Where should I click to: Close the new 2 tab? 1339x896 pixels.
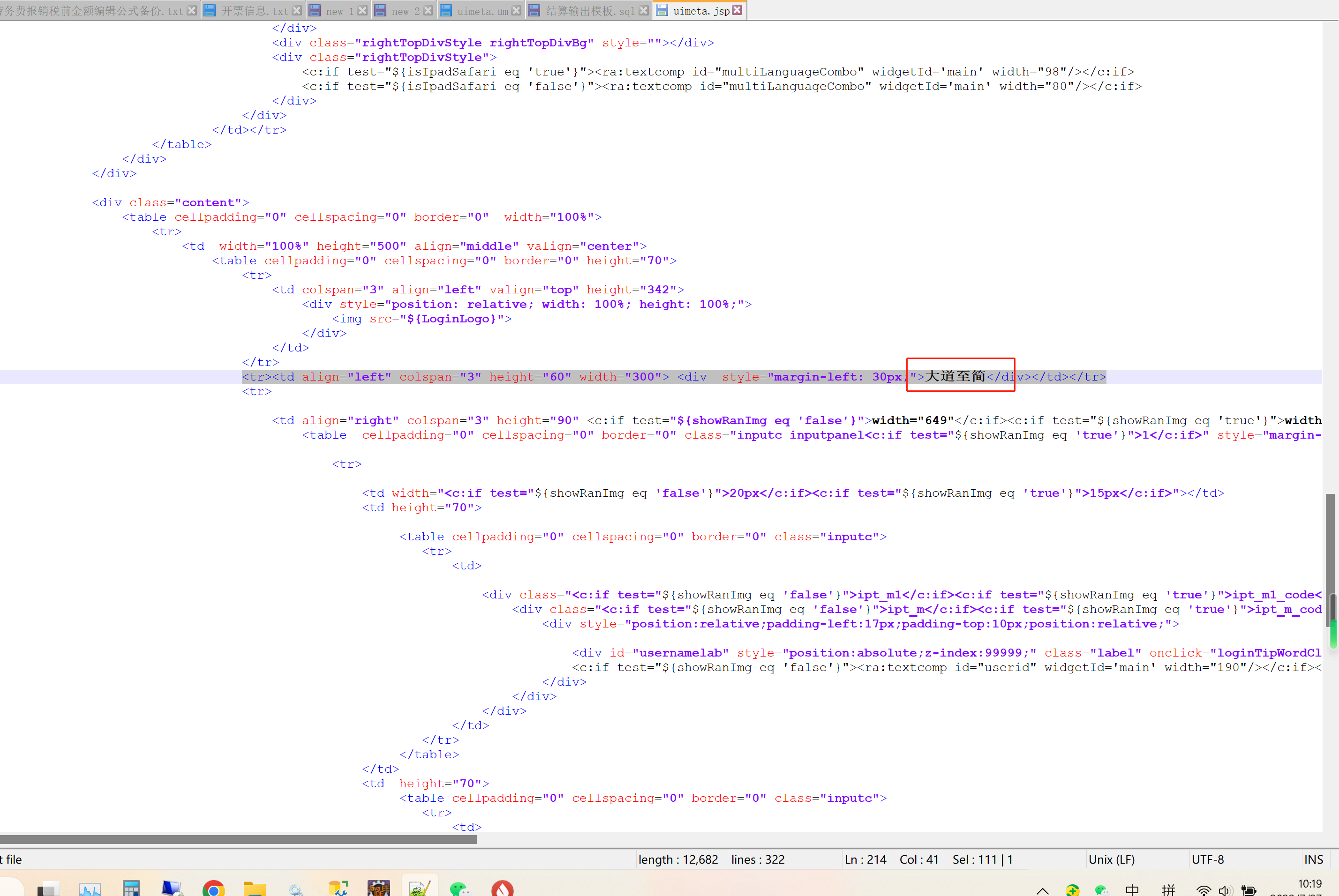click(428, 10)
